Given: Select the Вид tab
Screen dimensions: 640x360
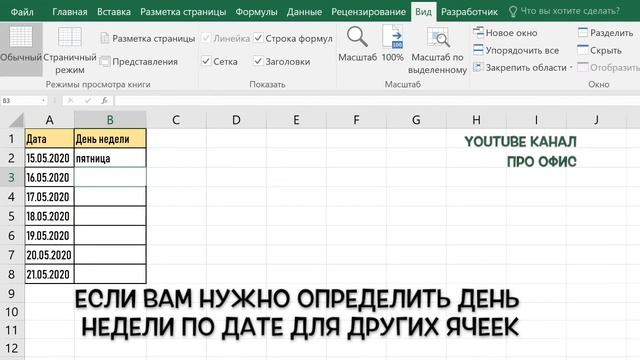Looking at the screenshot, I should [423, 11].
